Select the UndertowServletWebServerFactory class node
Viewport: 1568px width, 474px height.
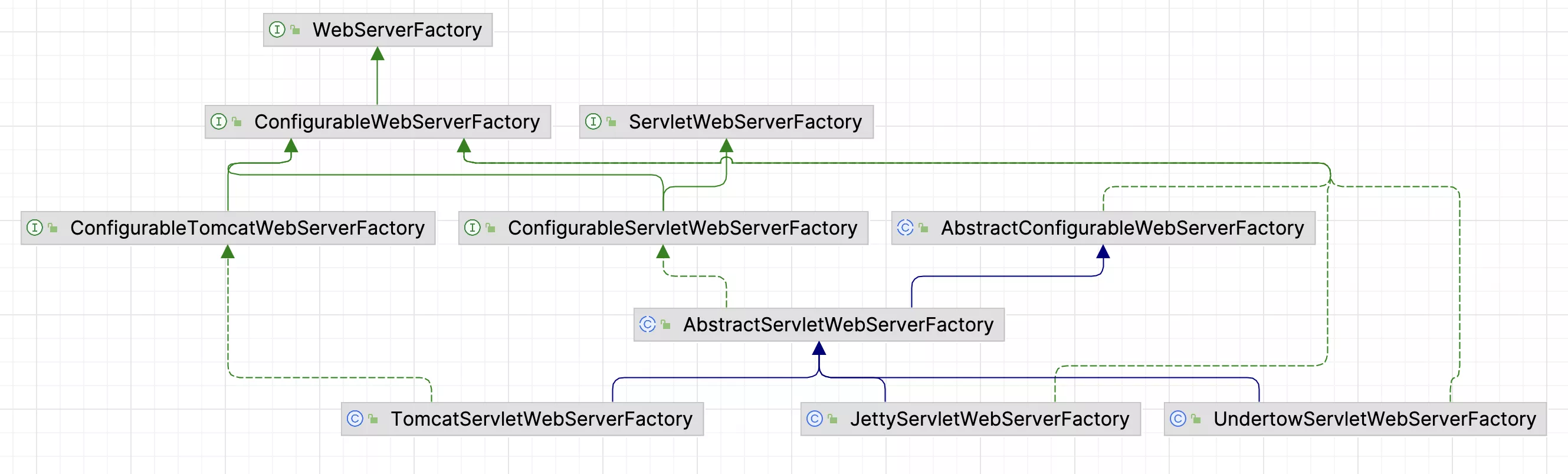click(x=1355, y=419)
